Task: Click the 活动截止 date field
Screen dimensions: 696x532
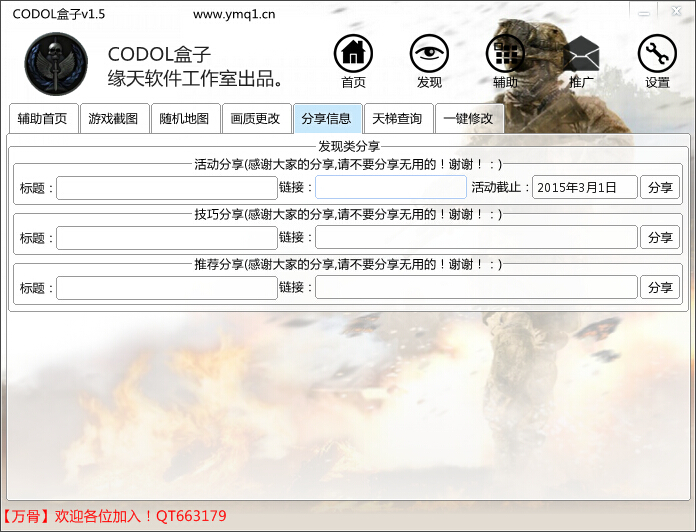Action: [584, 187]
